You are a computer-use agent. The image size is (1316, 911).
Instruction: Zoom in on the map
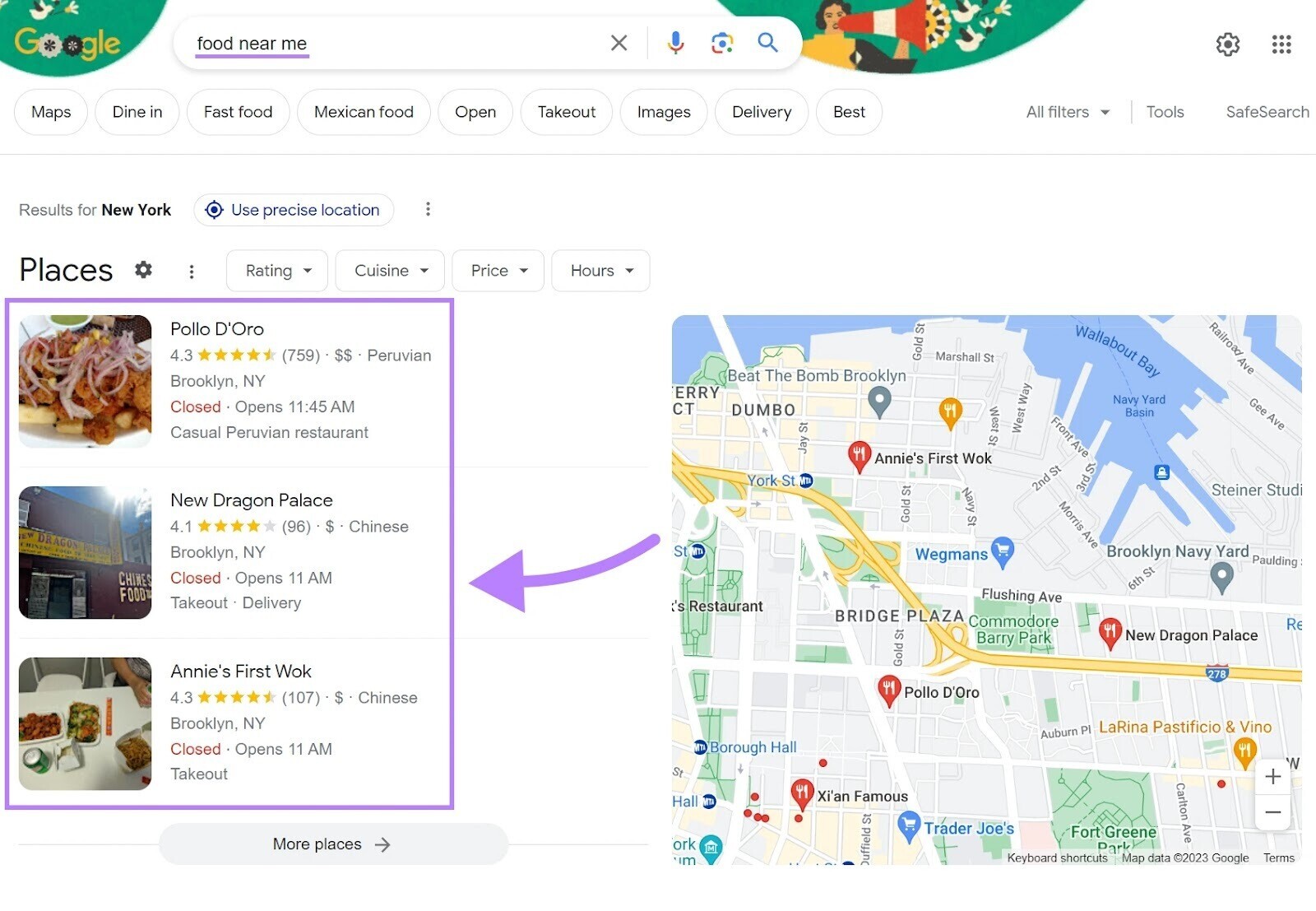(1272, 776)
